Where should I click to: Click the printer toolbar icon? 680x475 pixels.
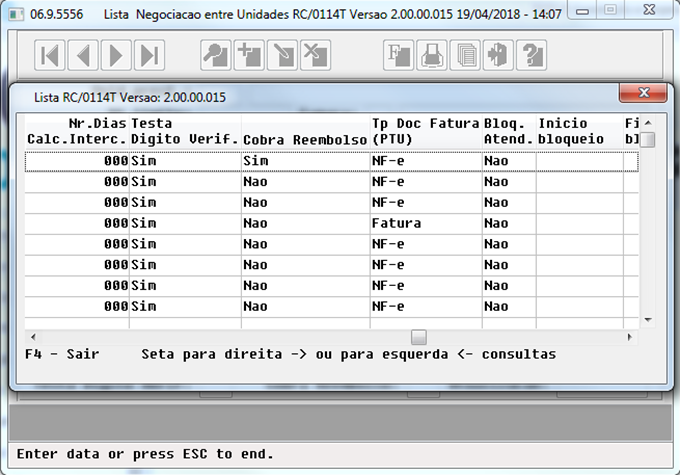(x=432, y=55)
